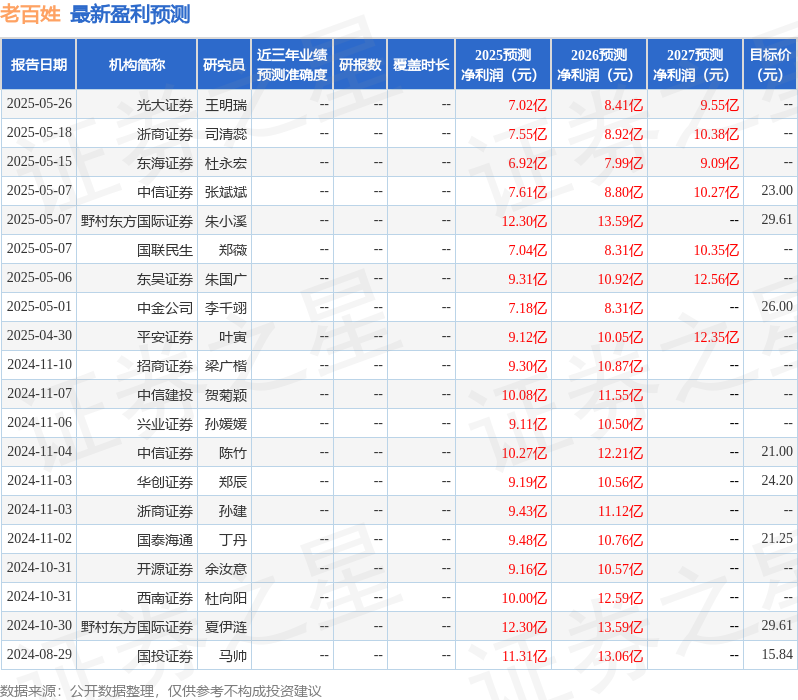Click institution 华创证券

coord(165,483)
